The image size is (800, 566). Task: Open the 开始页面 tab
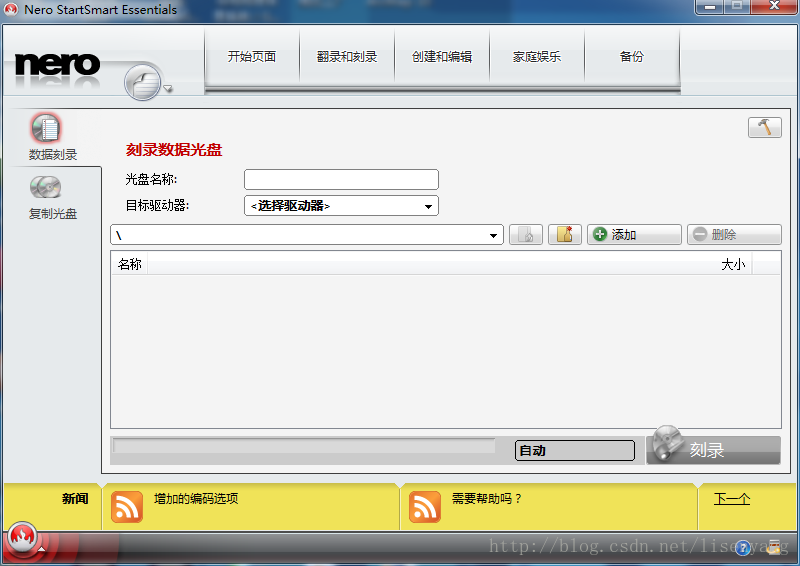252,56
